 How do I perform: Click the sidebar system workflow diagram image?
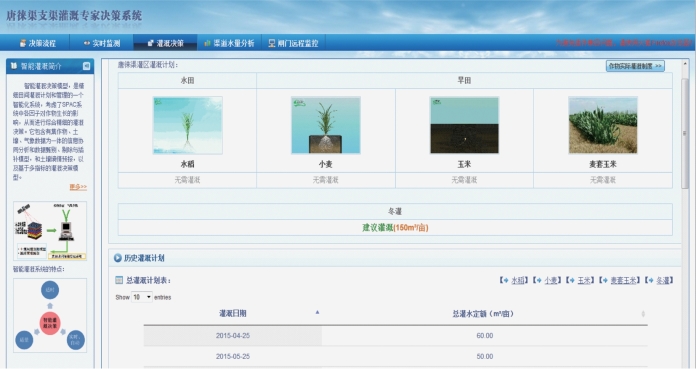coord(50,231)
